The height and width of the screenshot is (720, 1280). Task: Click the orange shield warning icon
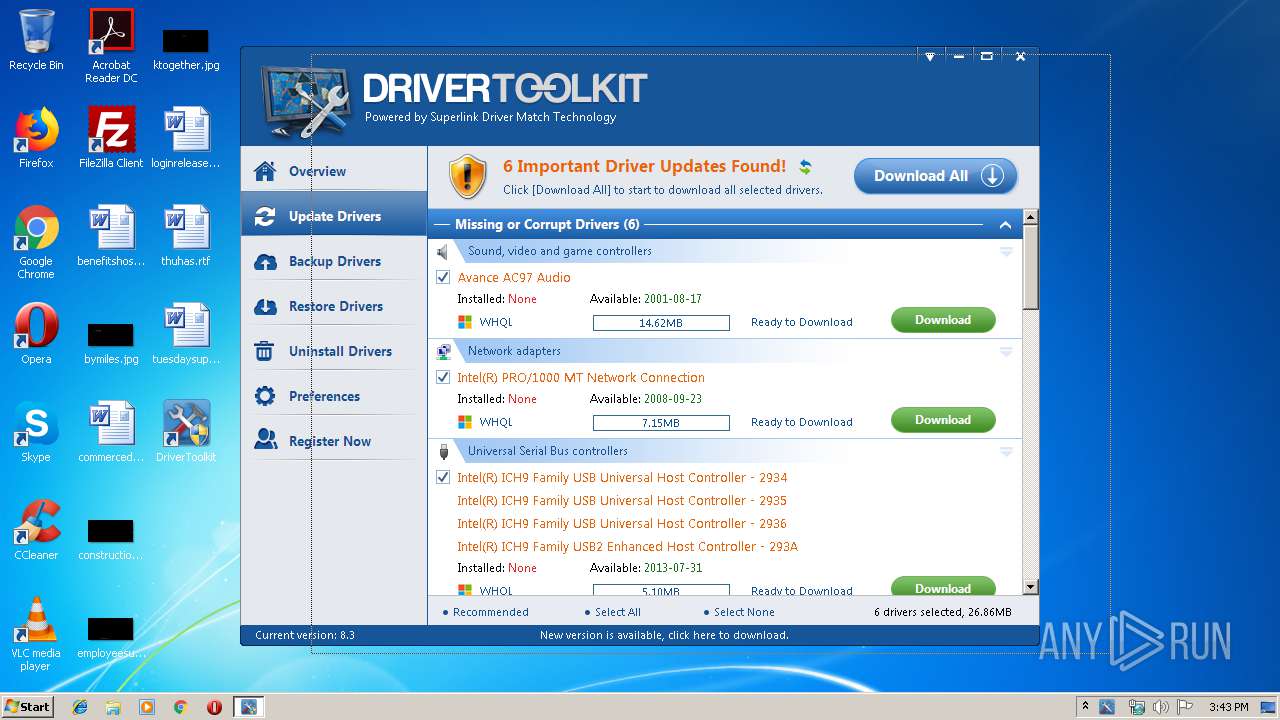467,176
